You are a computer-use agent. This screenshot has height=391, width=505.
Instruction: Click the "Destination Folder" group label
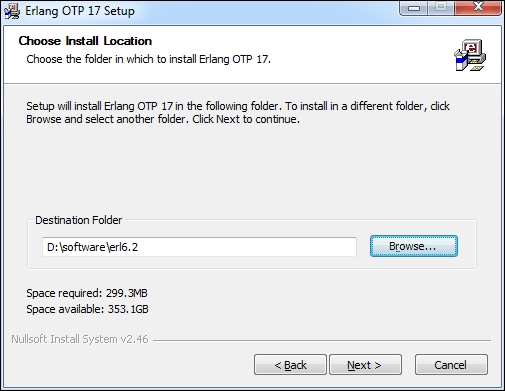coord(79,220)
